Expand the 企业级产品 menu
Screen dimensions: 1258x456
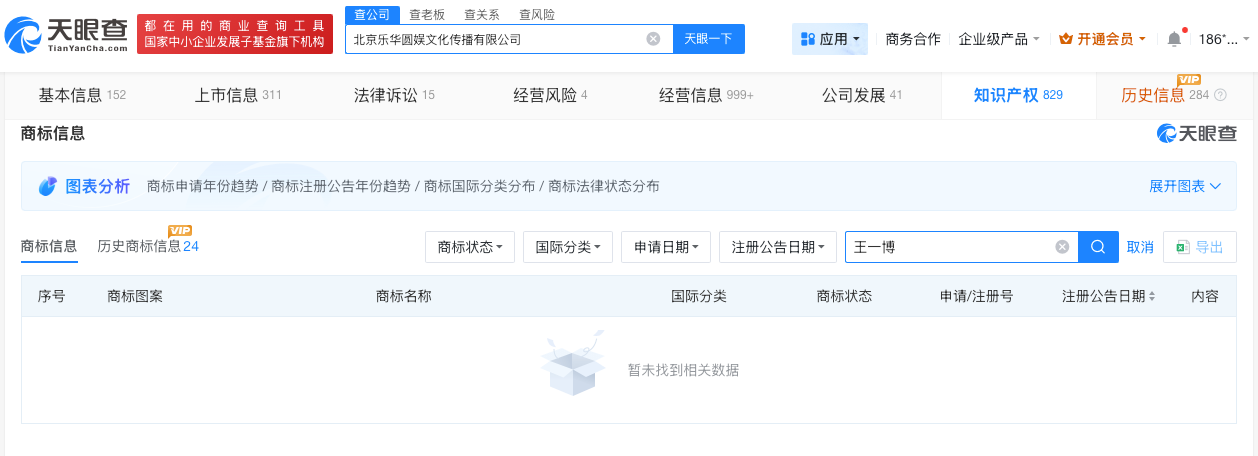(x=999, y=39)
